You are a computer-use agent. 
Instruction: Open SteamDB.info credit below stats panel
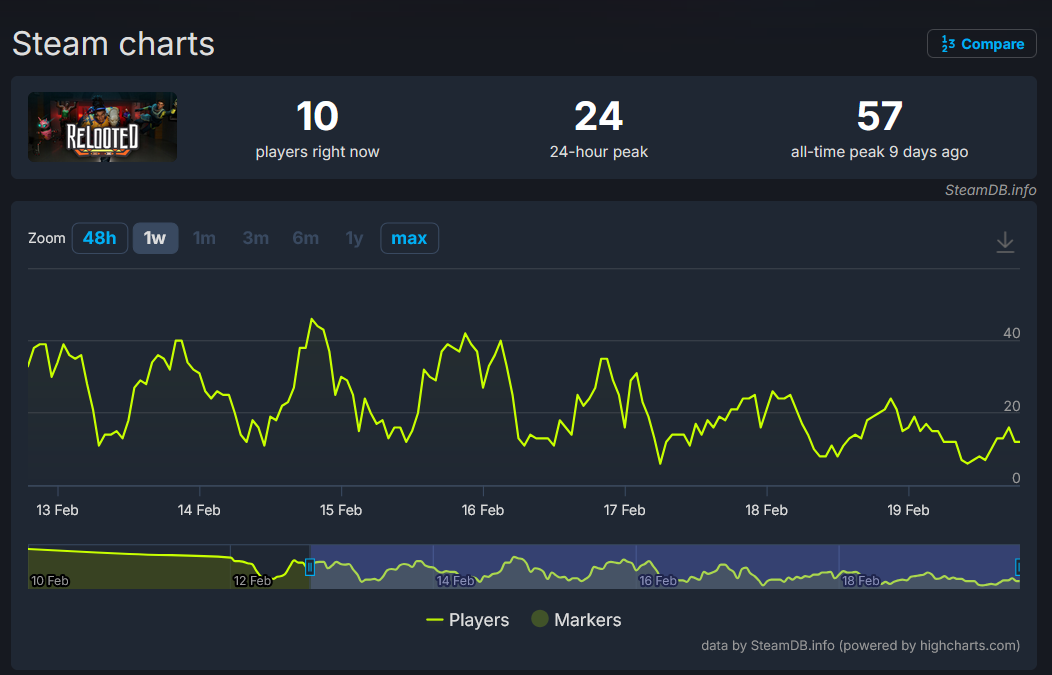click(x=990, y=190)
